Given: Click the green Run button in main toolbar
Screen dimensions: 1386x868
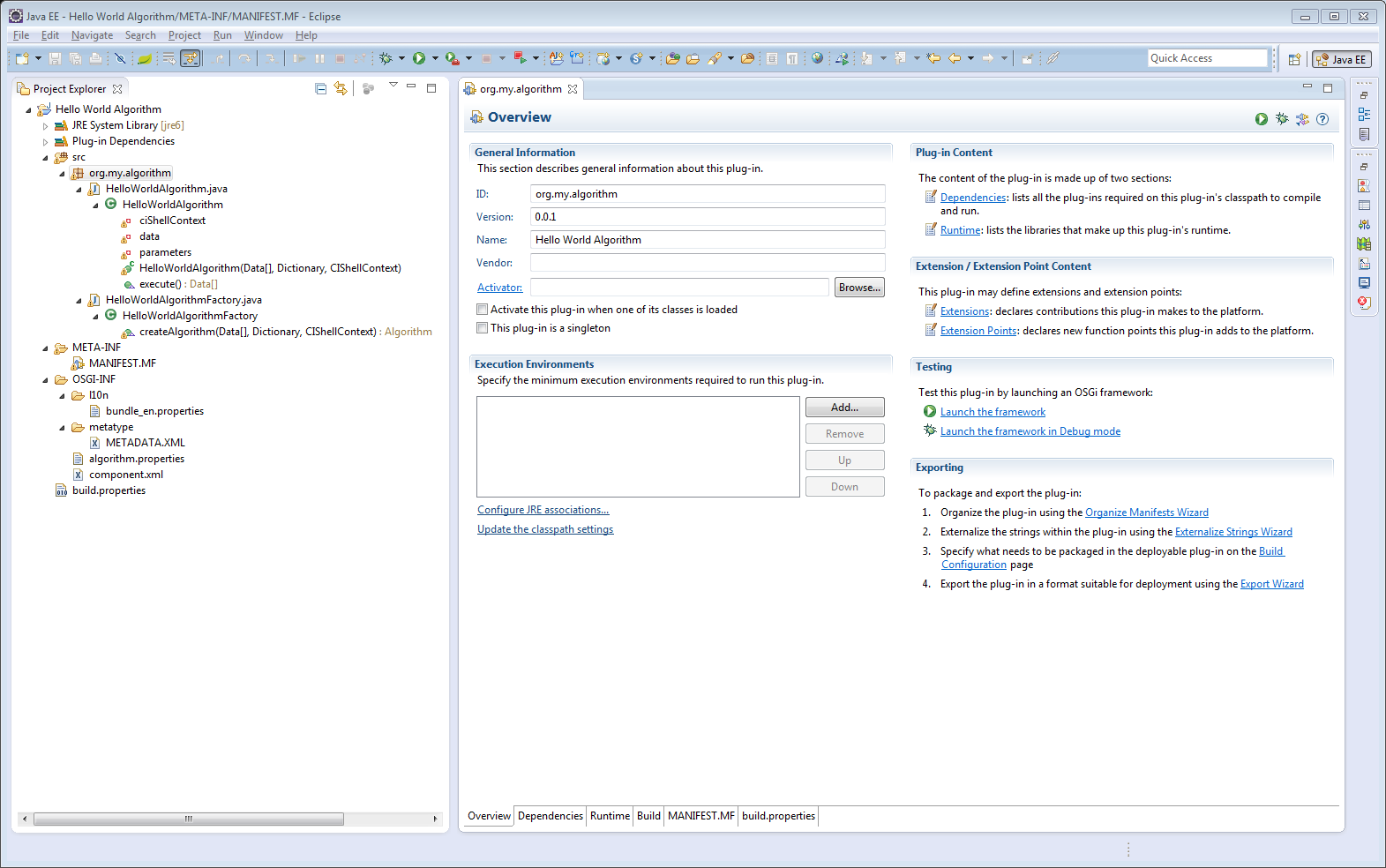Looking at the screenshot, I should pos(419,58).
